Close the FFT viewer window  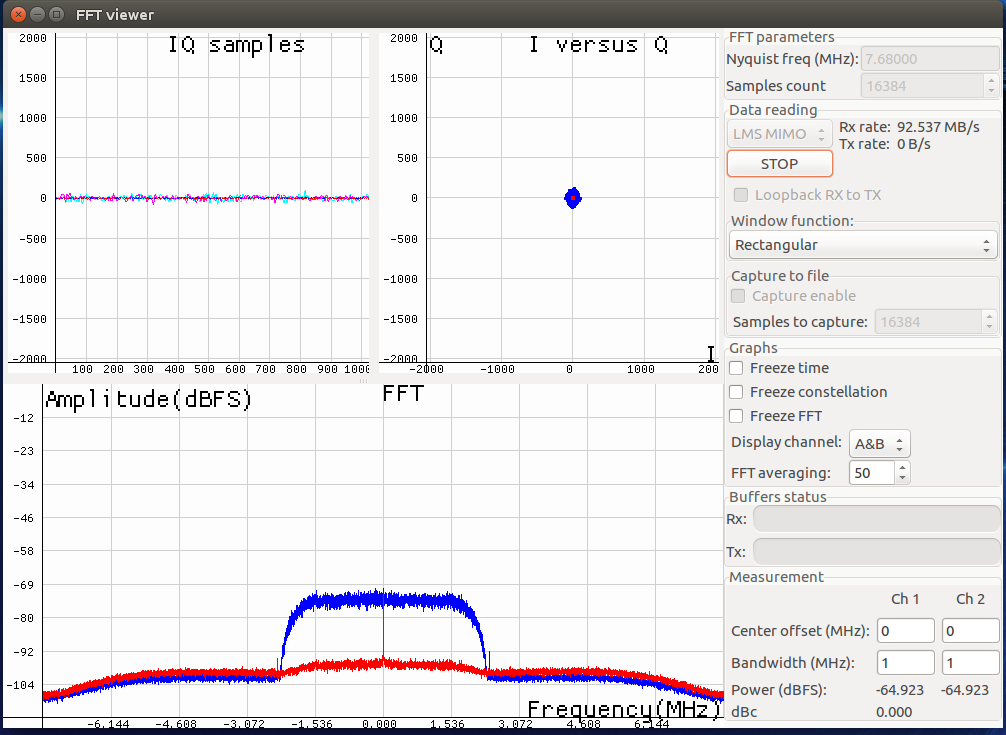(x=15, y=15)
